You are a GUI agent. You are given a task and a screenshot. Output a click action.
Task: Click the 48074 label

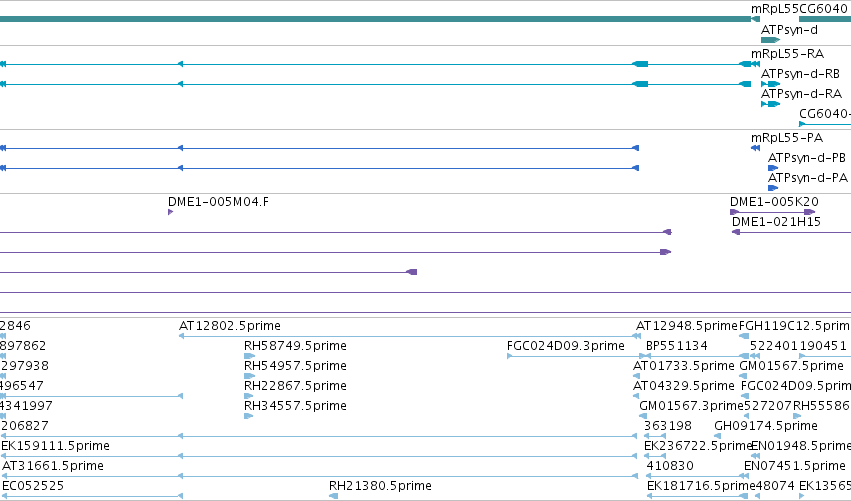[775, 486]
